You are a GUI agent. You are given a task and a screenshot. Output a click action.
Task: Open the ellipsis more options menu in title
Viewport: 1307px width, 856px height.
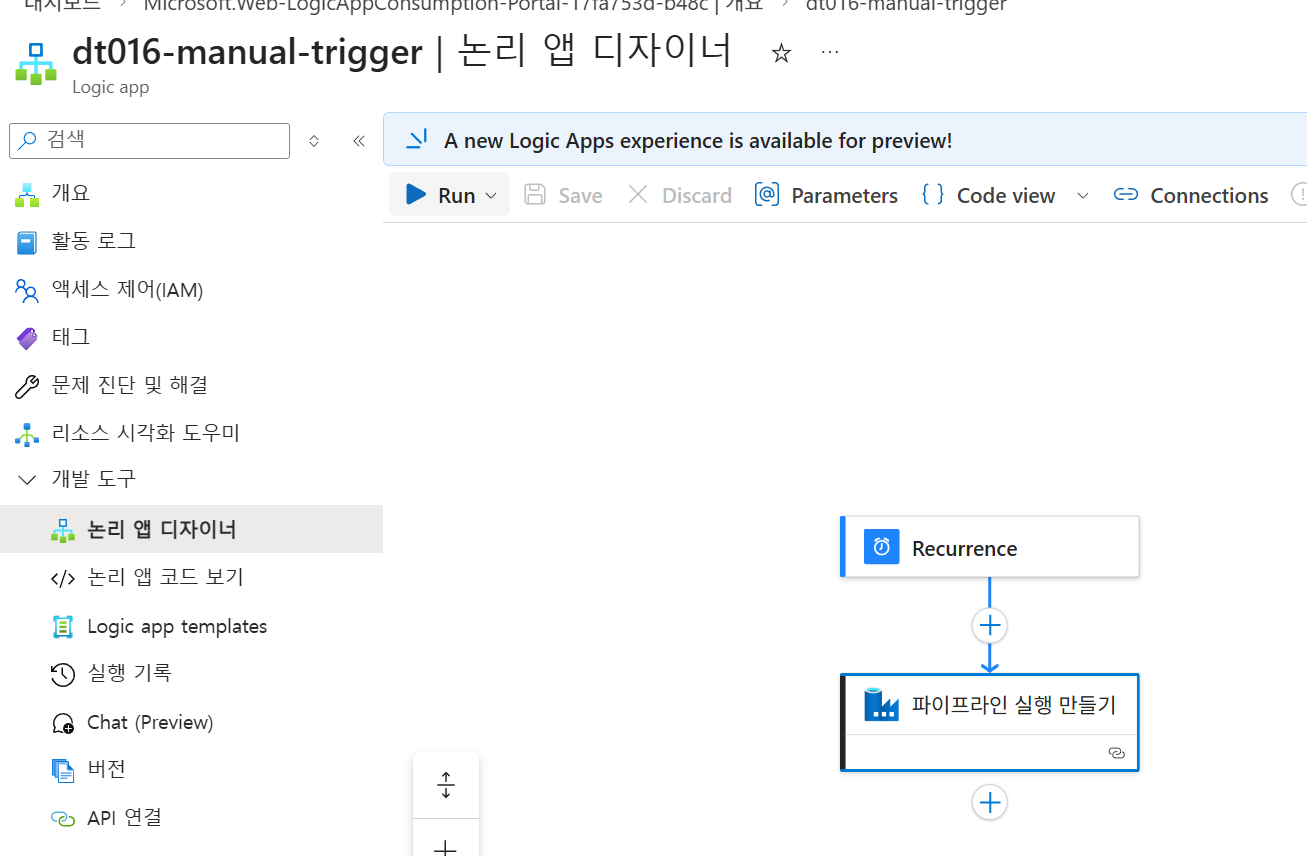[830, 52]
